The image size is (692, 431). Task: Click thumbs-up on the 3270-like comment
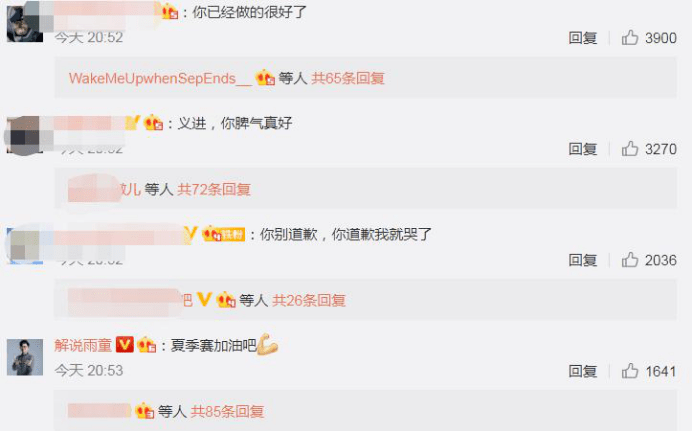click(x=630, y=149)
